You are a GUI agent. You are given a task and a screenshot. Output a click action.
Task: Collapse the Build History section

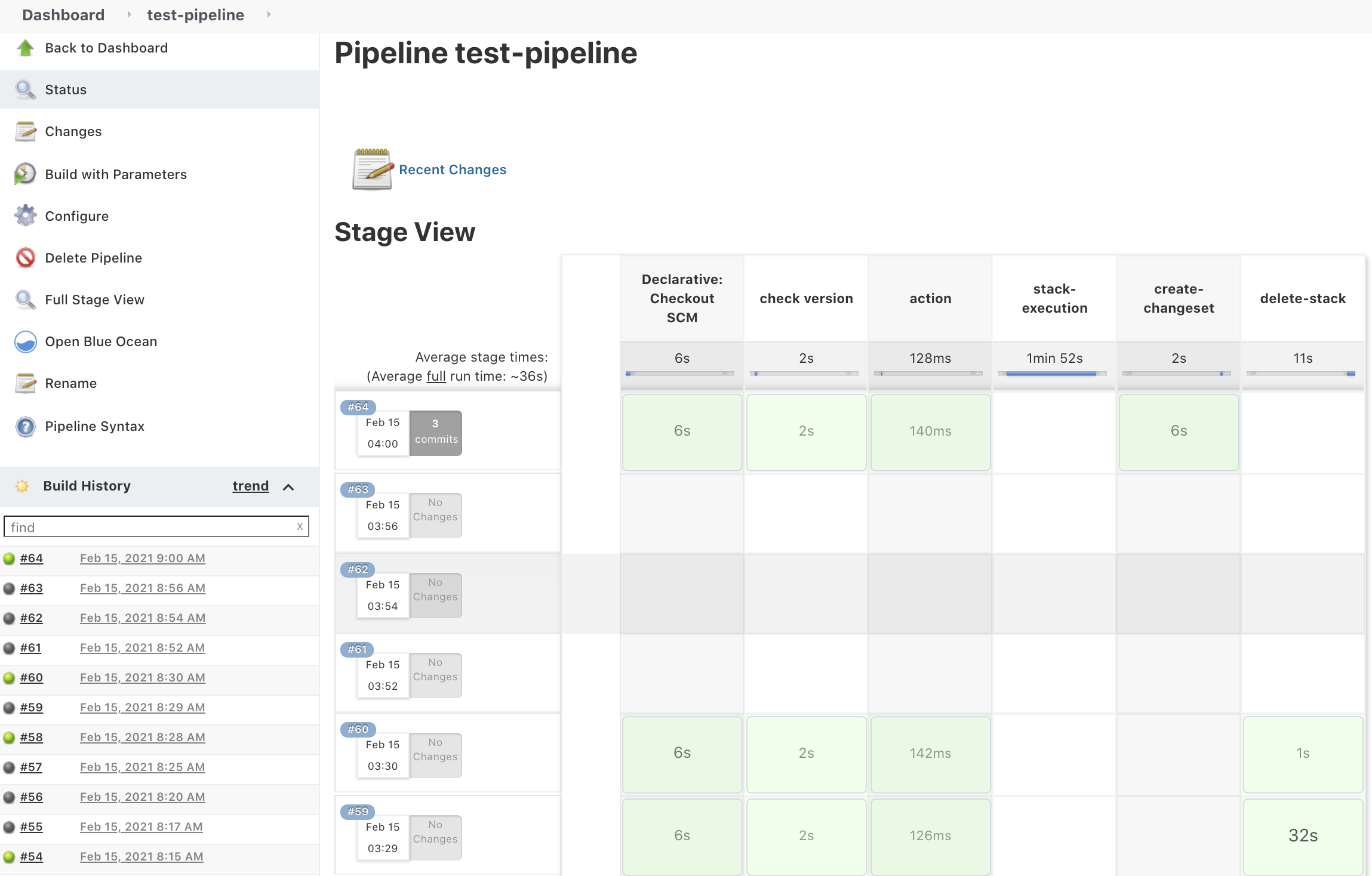pyautogui.click(x=289, y=486)
